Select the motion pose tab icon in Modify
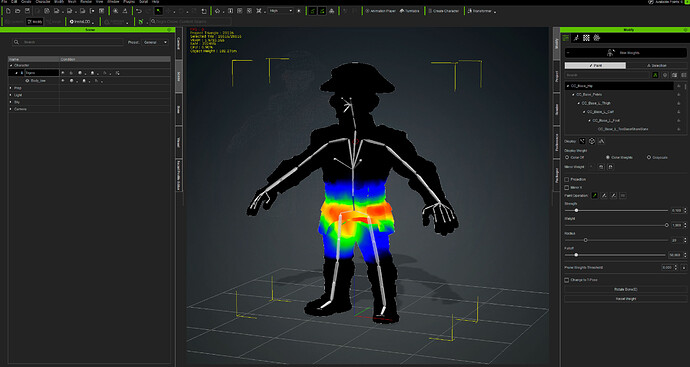 click(x=576, y=38)
